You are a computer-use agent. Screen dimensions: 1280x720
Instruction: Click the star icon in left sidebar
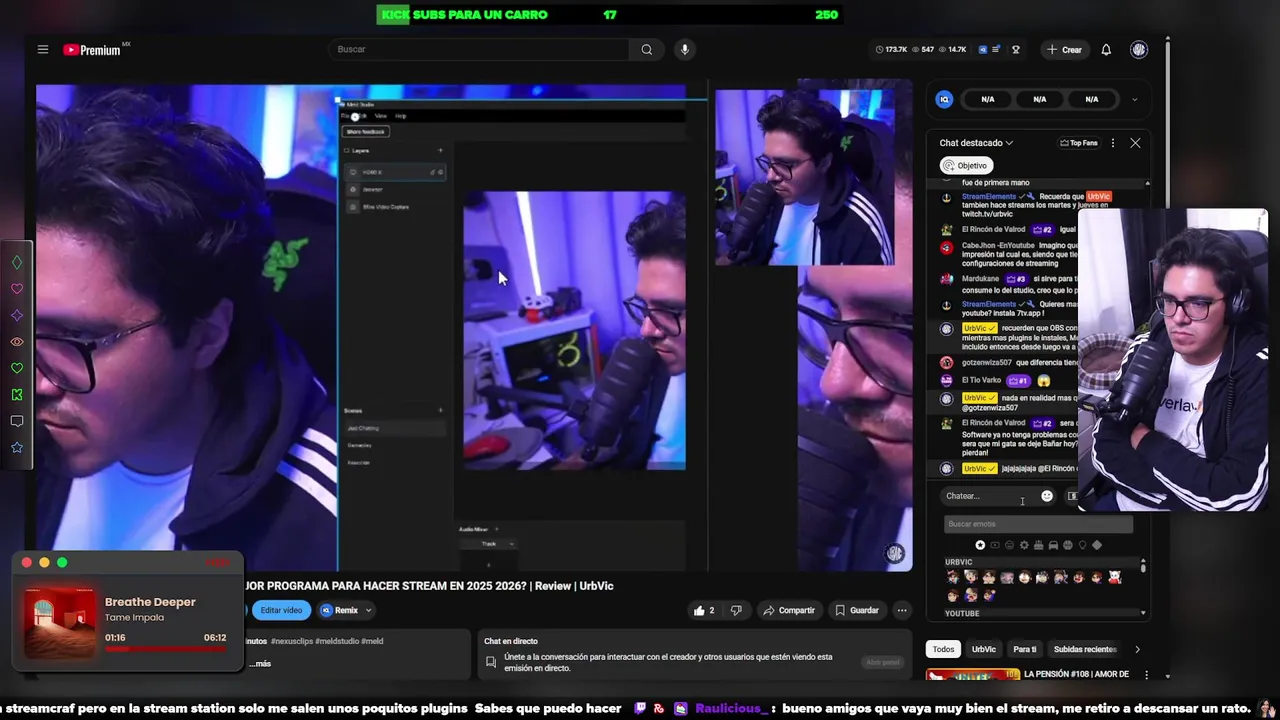coord(17,447)
